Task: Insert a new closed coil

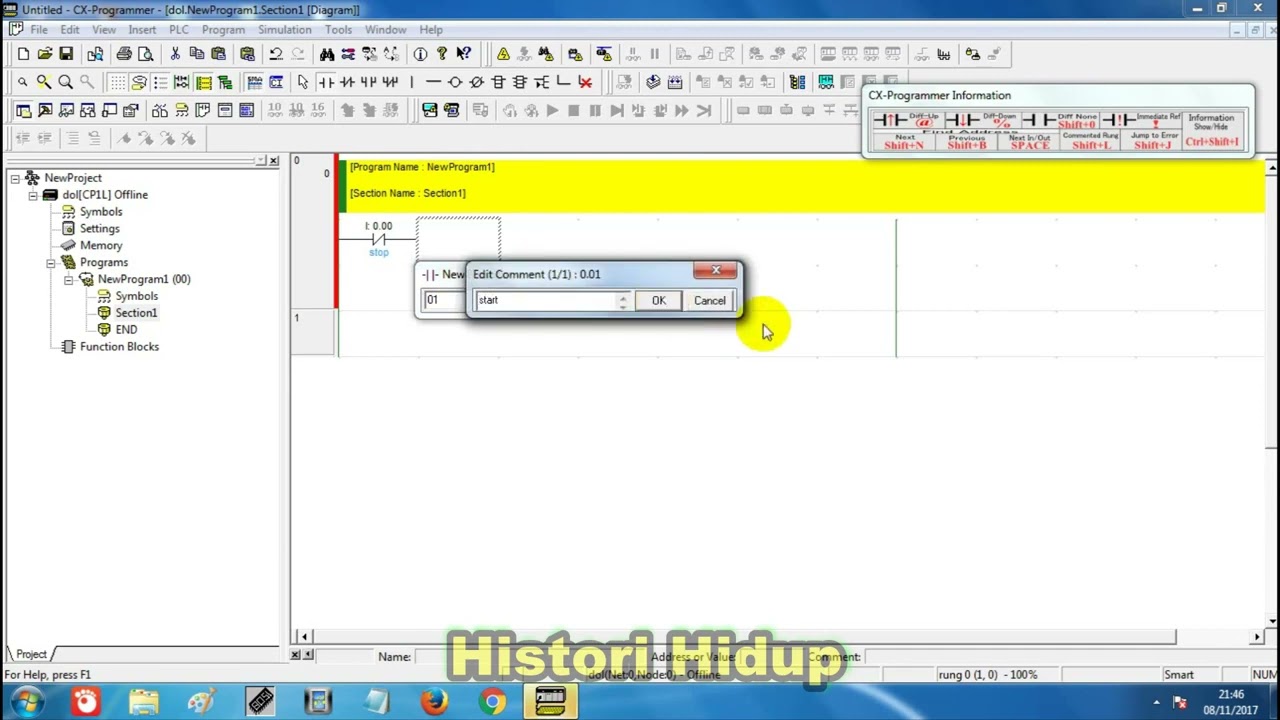Action: (x=476, y=82)
